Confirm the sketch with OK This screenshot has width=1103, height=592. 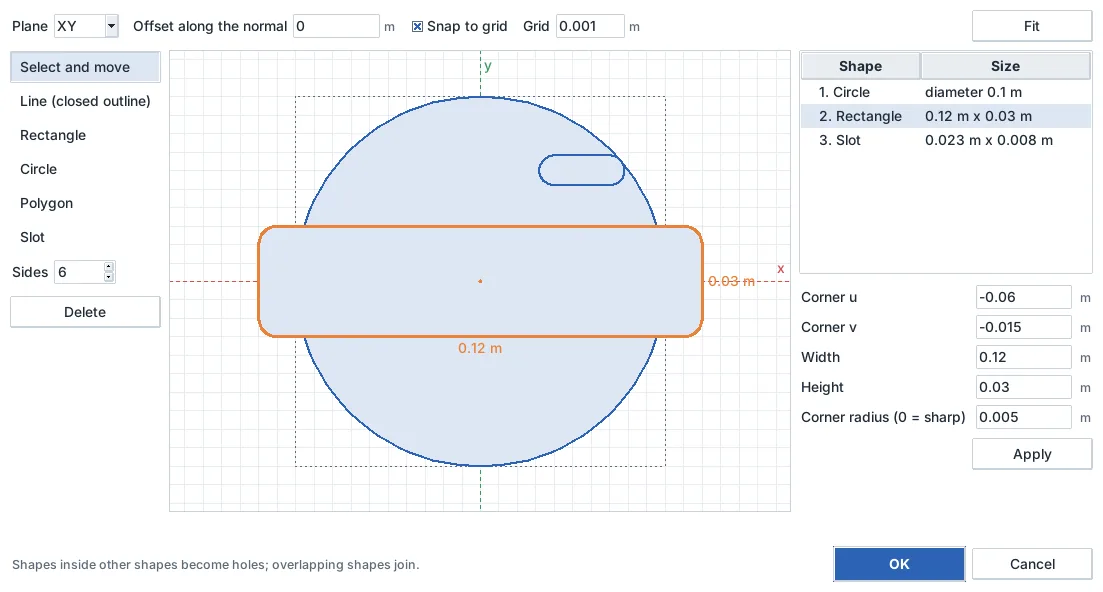(899, 564)
